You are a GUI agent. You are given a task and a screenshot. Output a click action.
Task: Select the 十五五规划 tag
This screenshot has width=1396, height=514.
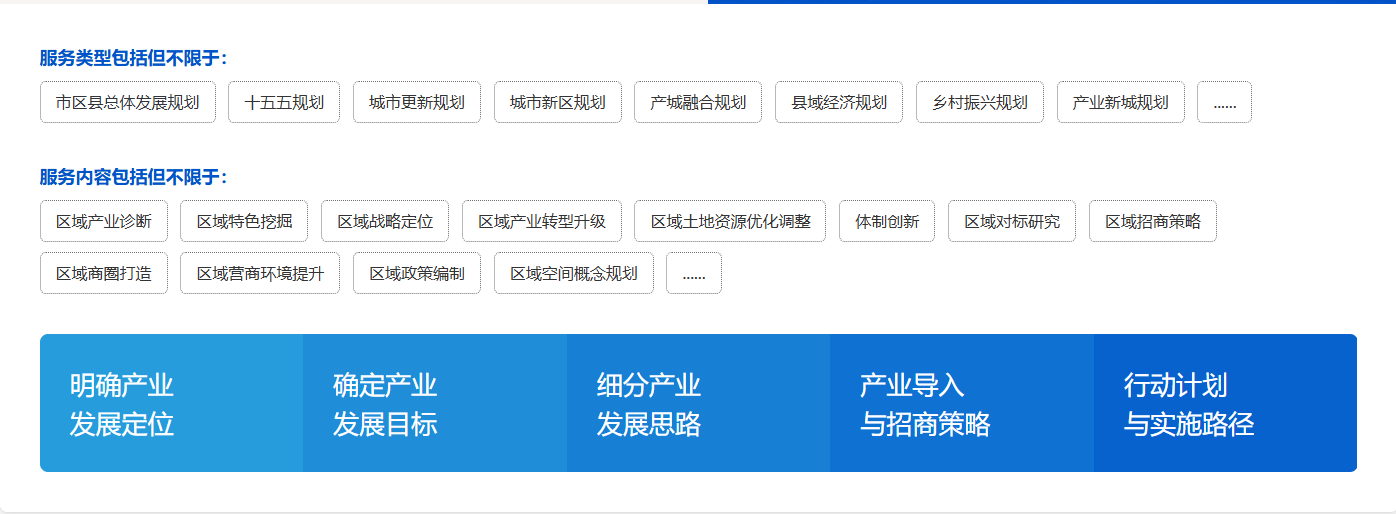(284, 102)
